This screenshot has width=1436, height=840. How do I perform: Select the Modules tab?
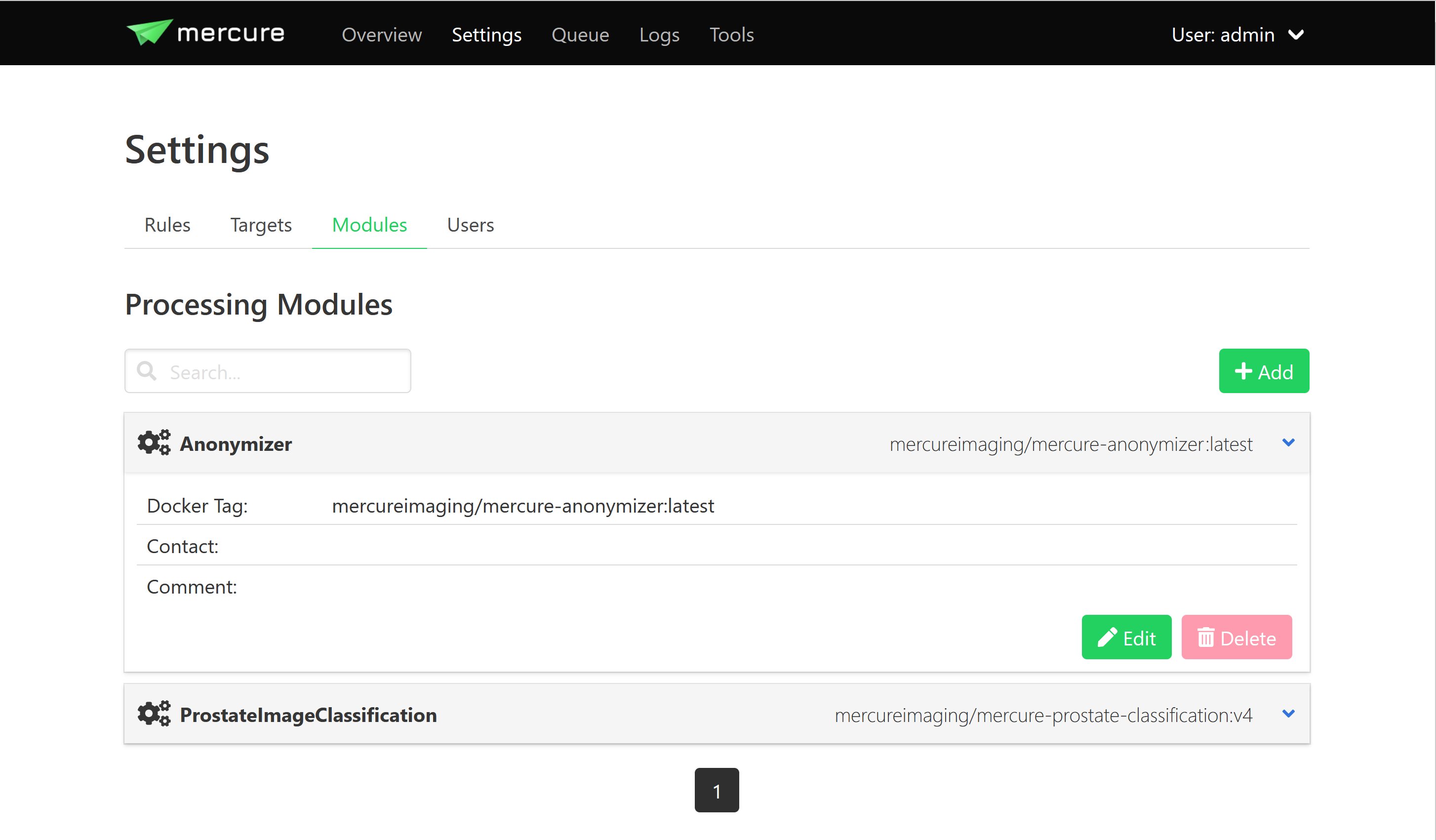pyautogui.click(x=369, y=225)
